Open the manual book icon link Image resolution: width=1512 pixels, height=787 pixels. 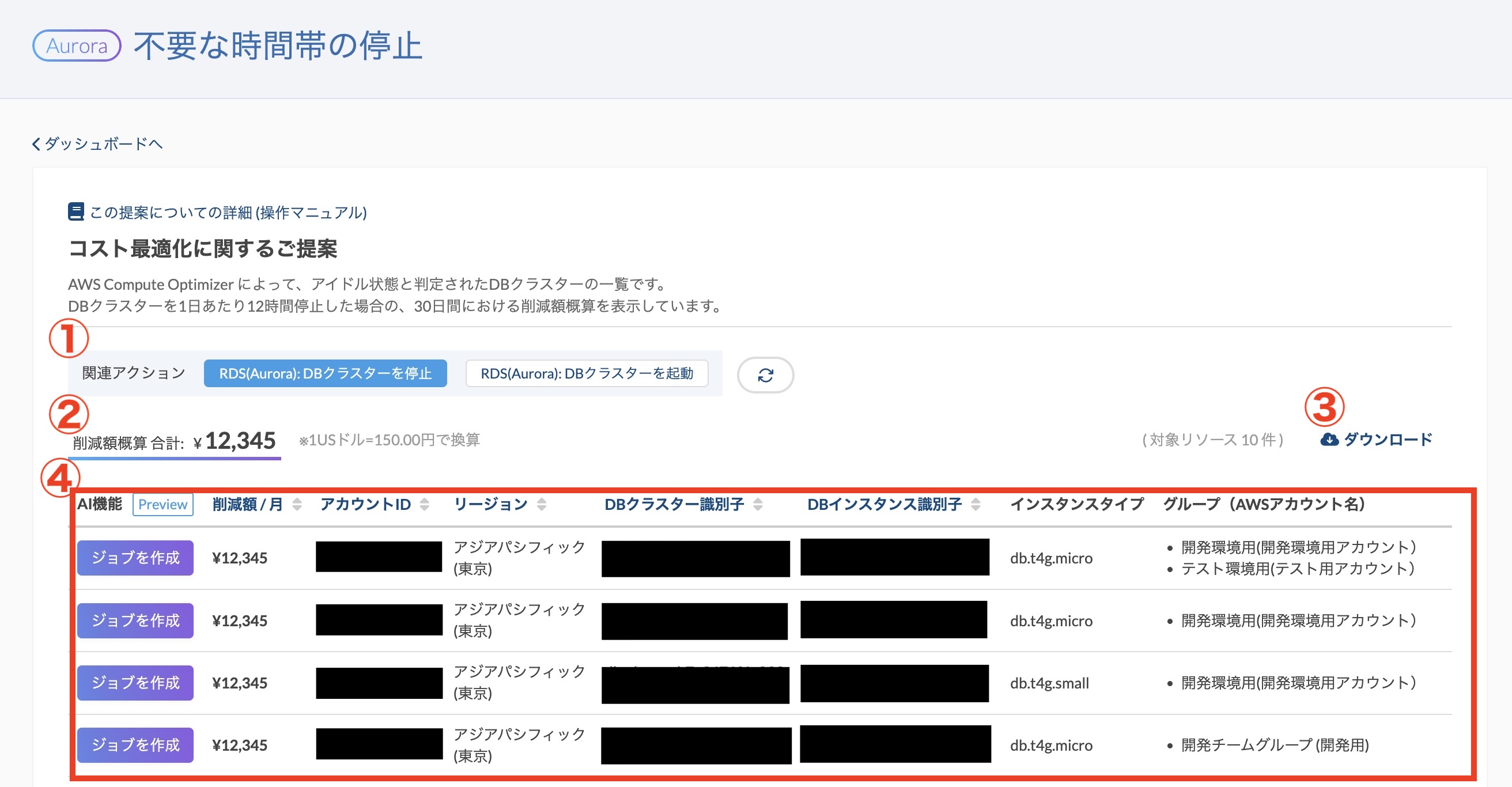coord(75,212)
